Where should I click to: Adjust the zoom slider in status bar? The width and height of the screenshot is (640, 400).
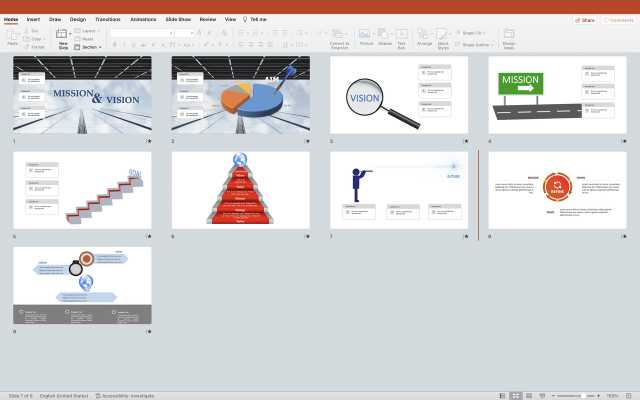pyautogui.click(x=585, y=395)
